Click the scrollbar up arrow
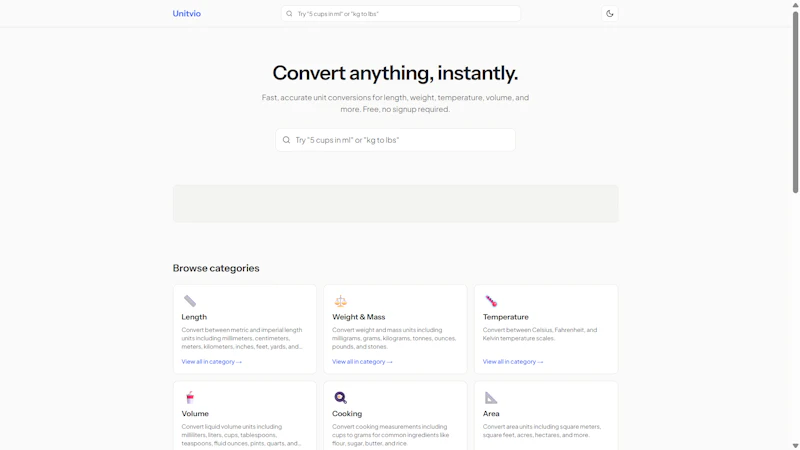Viewport: 800px width, 450px height. (x=795, y=4)
